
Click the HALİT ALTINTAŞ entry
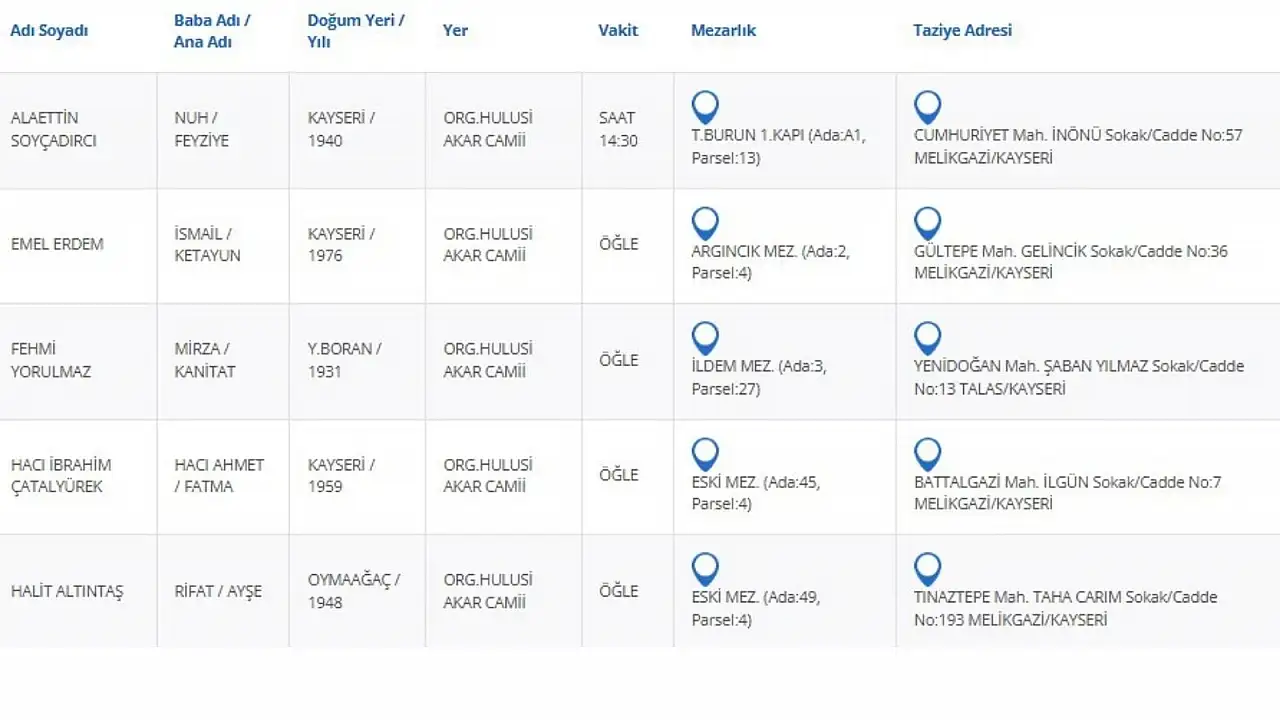tap(66, 591)
